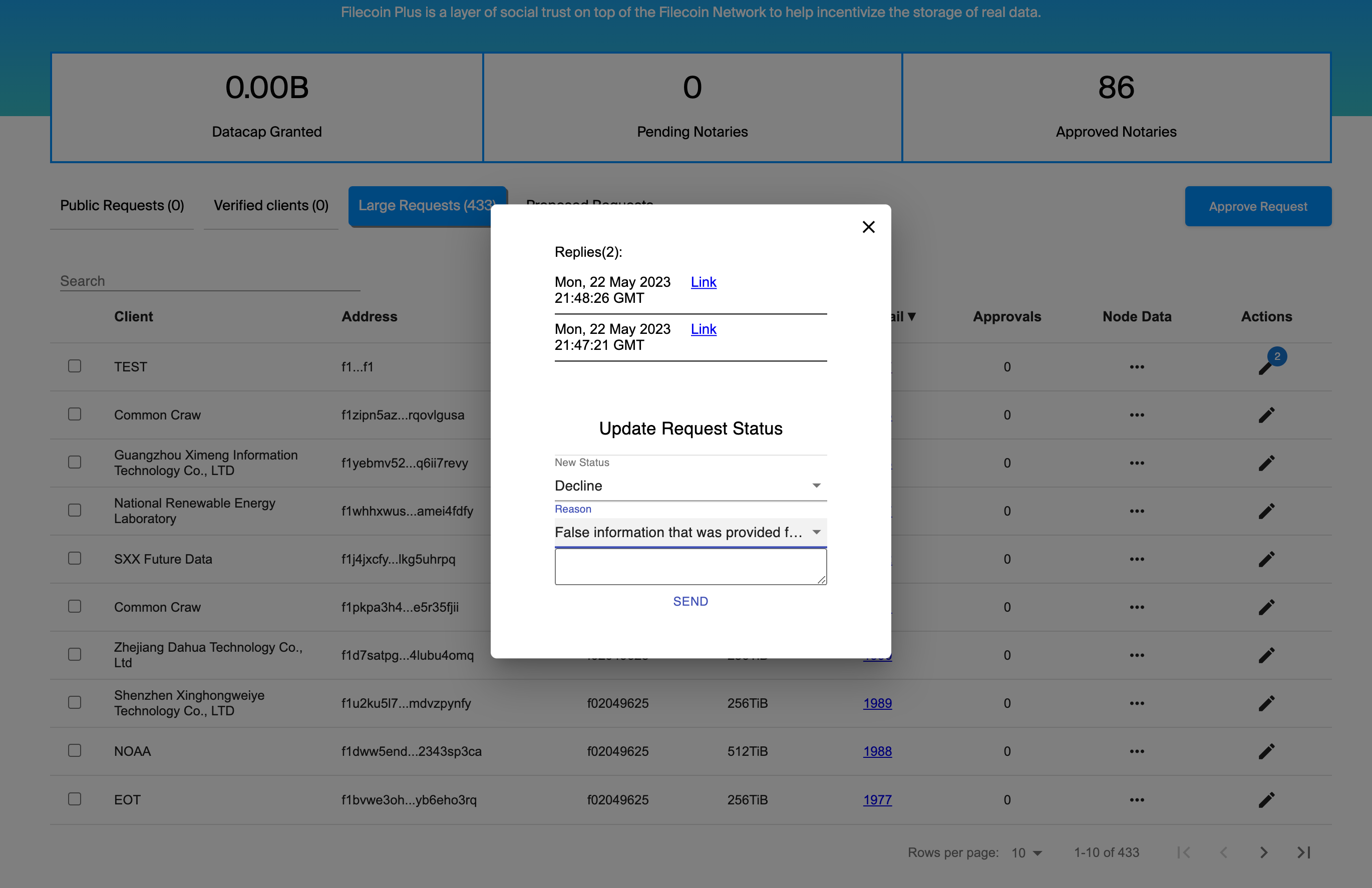
Task: Sort by the Detail column arrow
Action: pos(911,316)
